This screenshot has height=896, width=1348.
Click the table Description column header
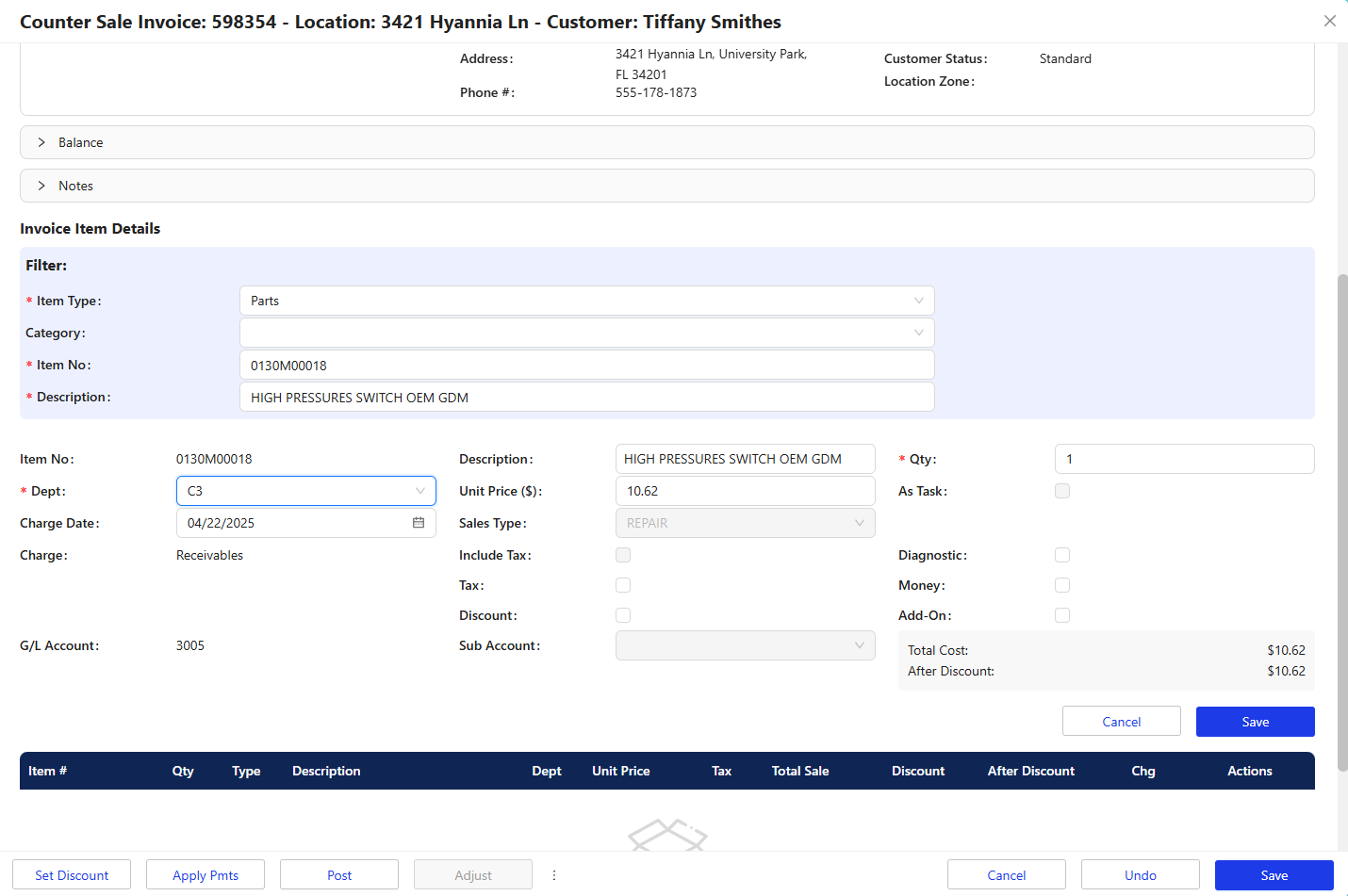(326, 771)
